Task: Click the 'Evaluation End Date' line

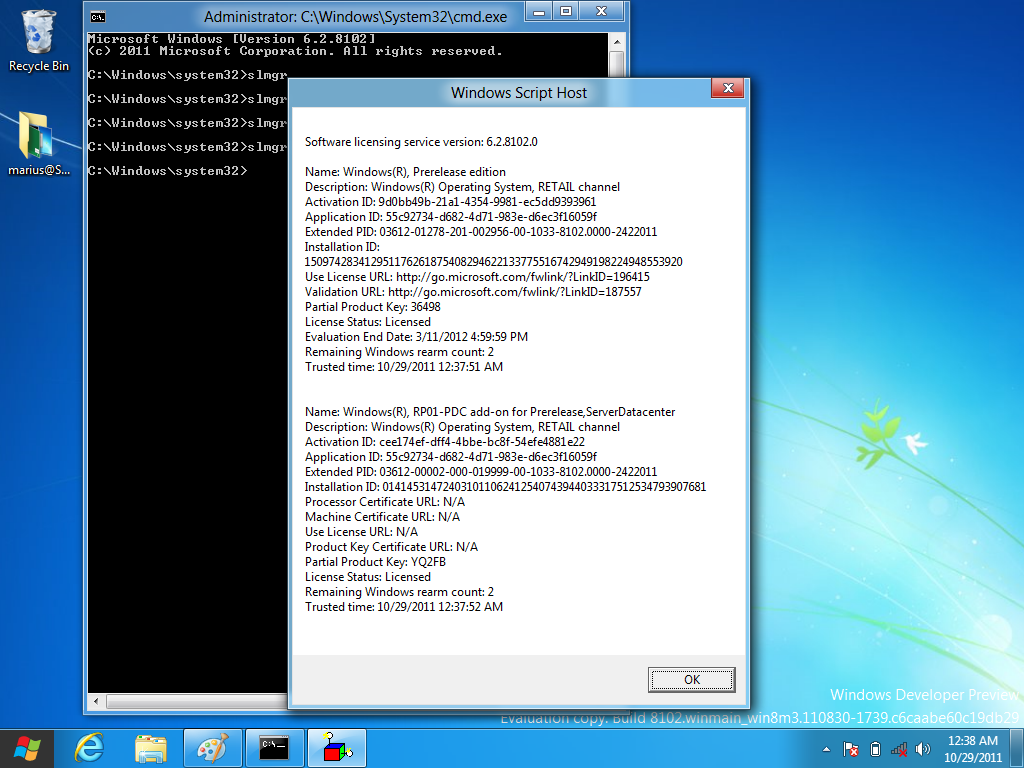Action: 416,337
